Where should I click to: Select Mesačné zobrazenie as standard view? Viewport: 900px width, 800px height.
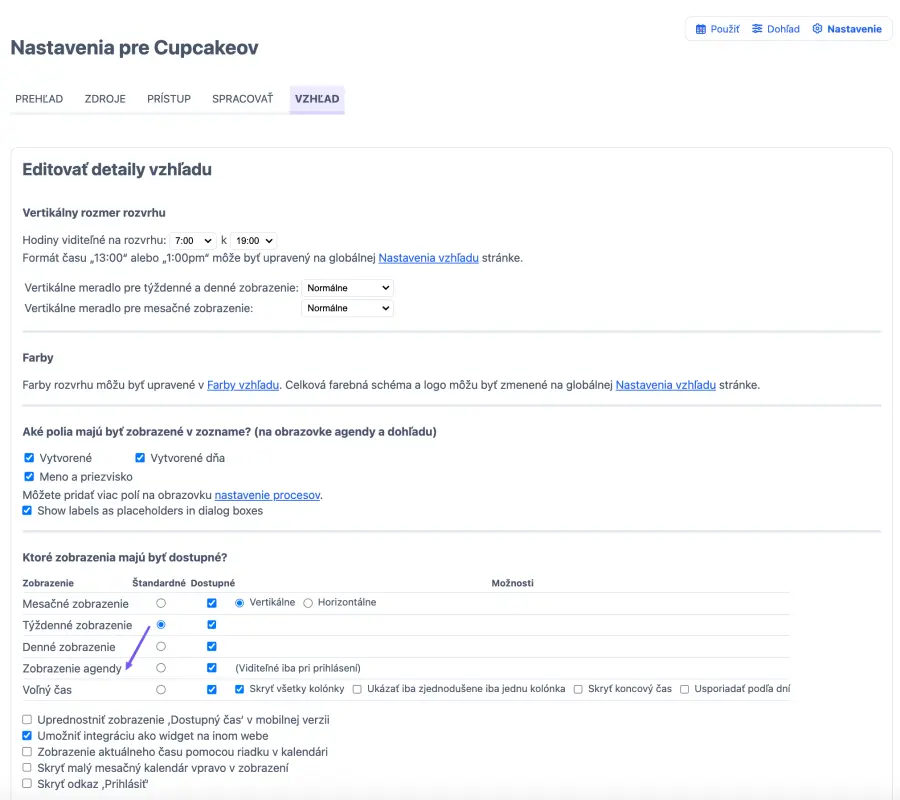coord(161,603)
